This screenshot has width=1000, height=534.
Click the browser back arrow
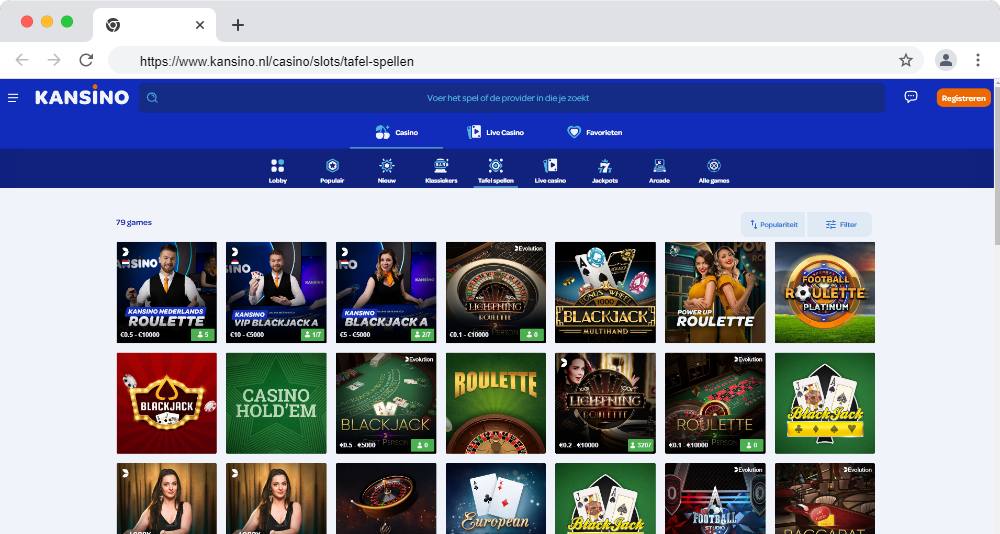click(x=22, y=60)
